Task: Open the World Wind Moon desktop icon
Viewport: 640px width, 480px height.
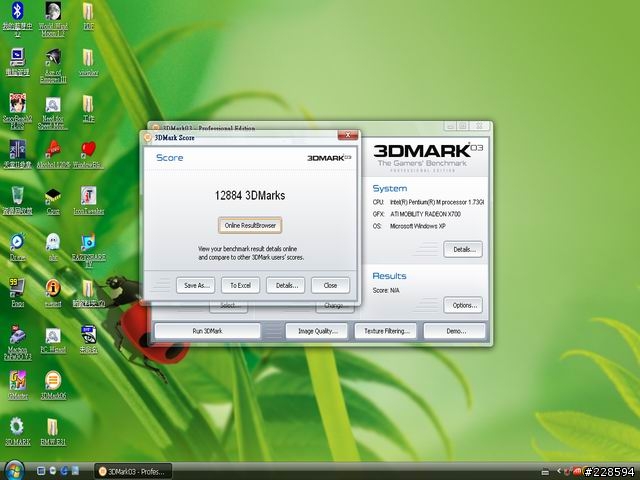Action: click(x=53, y=18)
